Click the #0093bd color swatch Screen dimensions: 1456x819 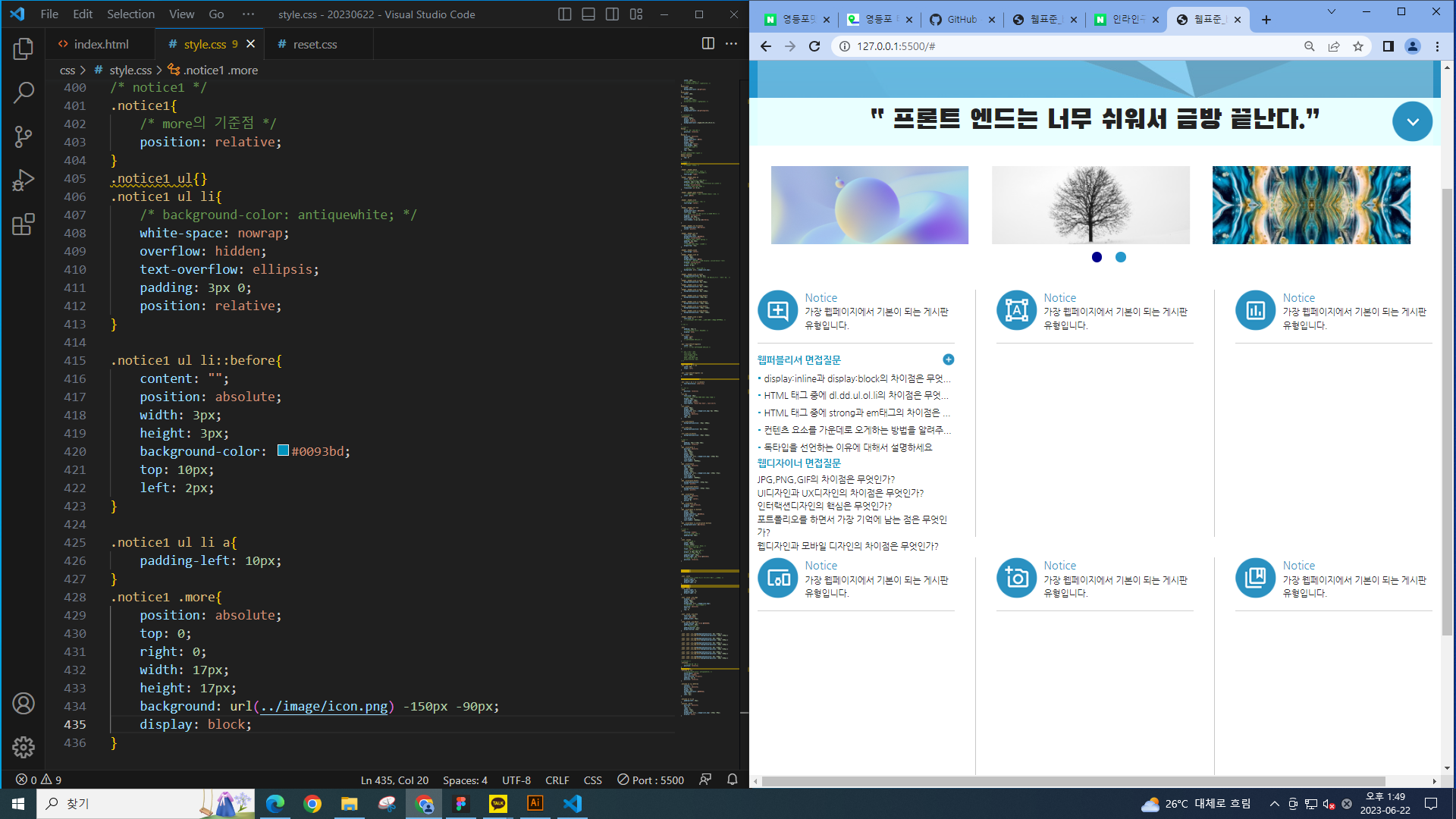283,450
